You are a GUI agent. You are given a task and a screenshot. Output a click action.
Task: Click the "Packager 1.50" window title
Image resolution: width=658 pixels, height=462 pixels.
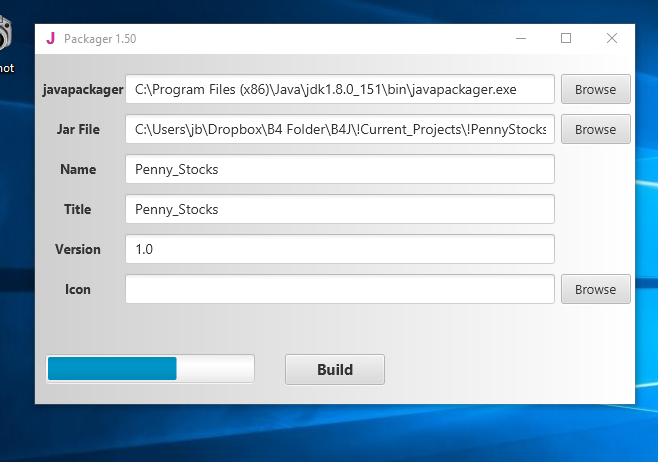[100, 39]
